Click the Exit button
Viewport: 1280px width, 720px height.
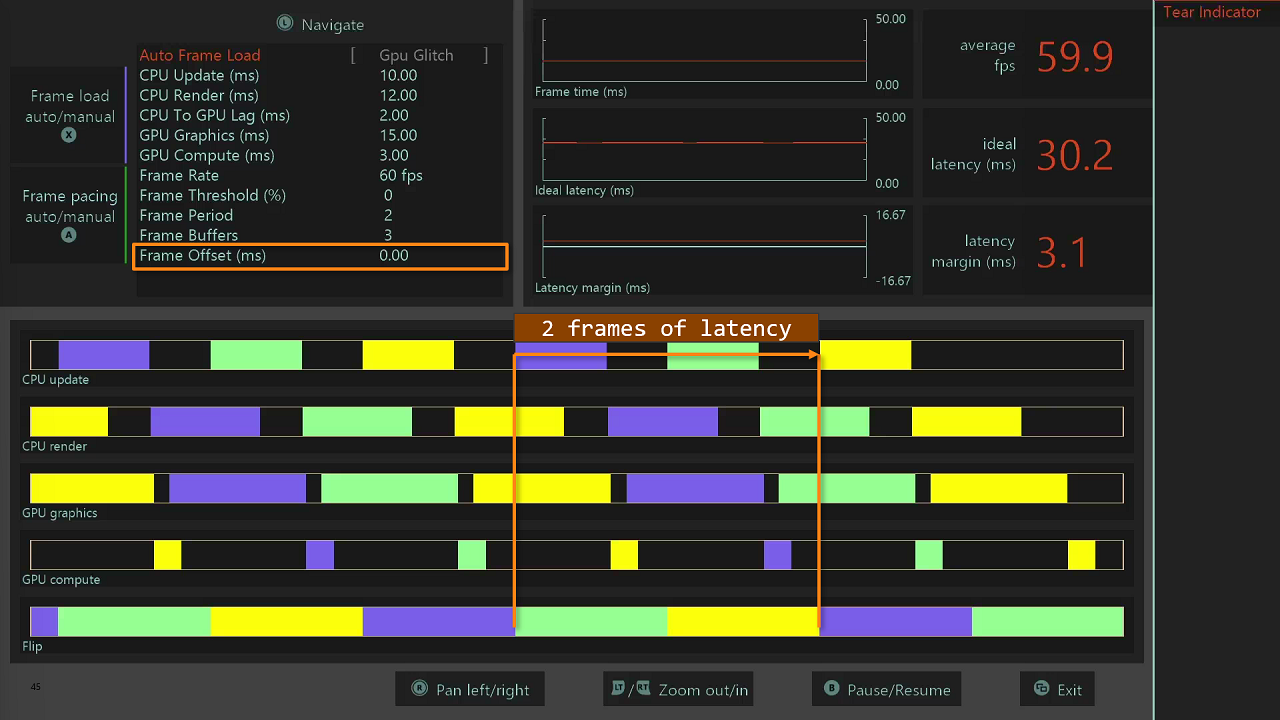1057,689
